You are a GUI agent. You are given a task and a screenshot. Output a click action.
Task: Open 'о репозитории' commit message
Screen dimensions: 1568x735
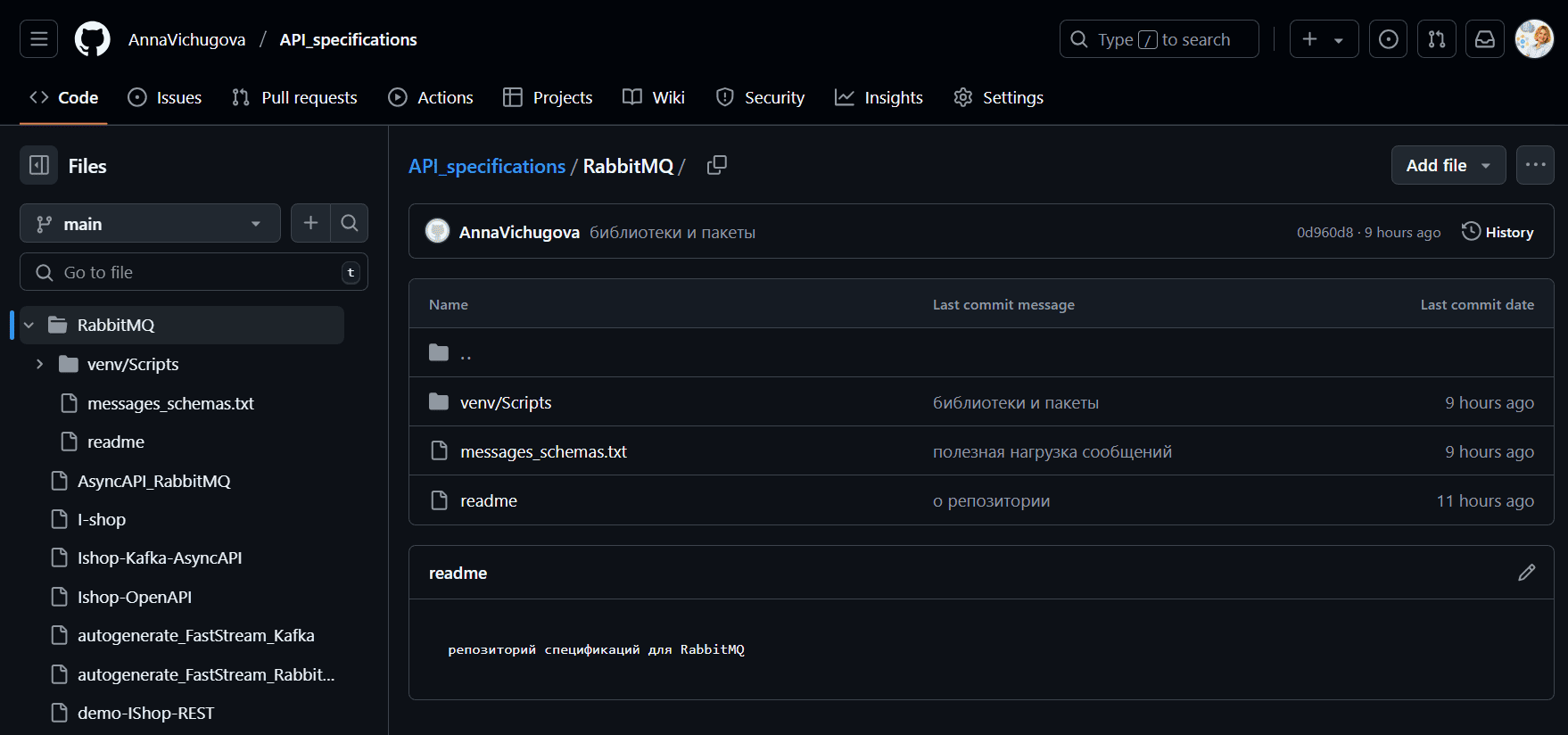tap(992, 500)
